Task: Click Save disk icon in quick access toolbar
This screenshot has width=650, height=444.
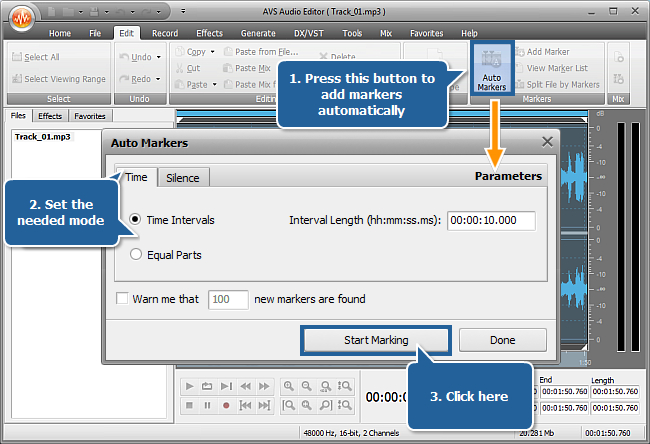Action: pos(94,12)
